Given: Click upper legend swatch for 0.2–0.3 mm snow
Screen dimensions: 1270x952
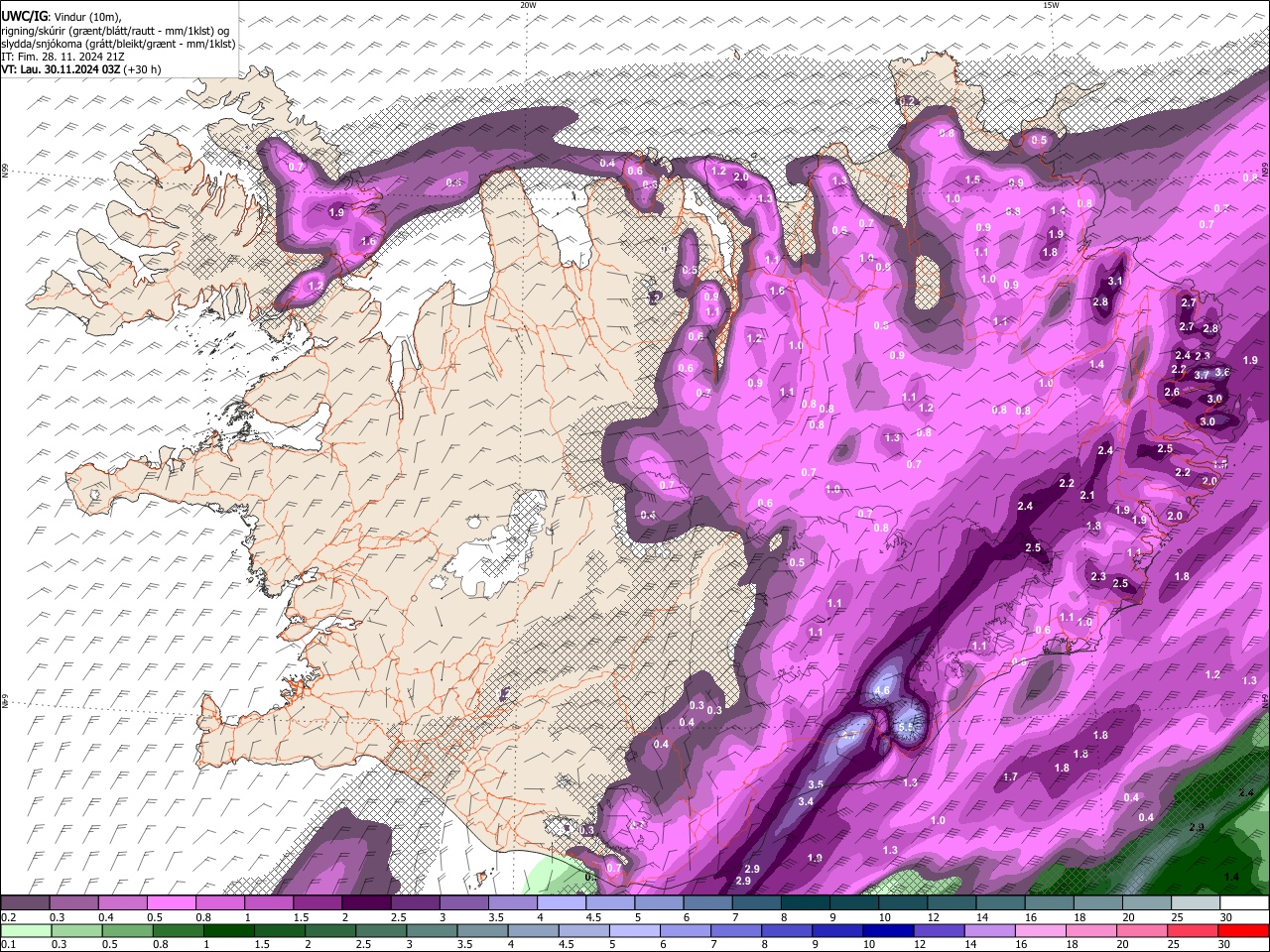Looking at the screenshot, I should [25, 902].
